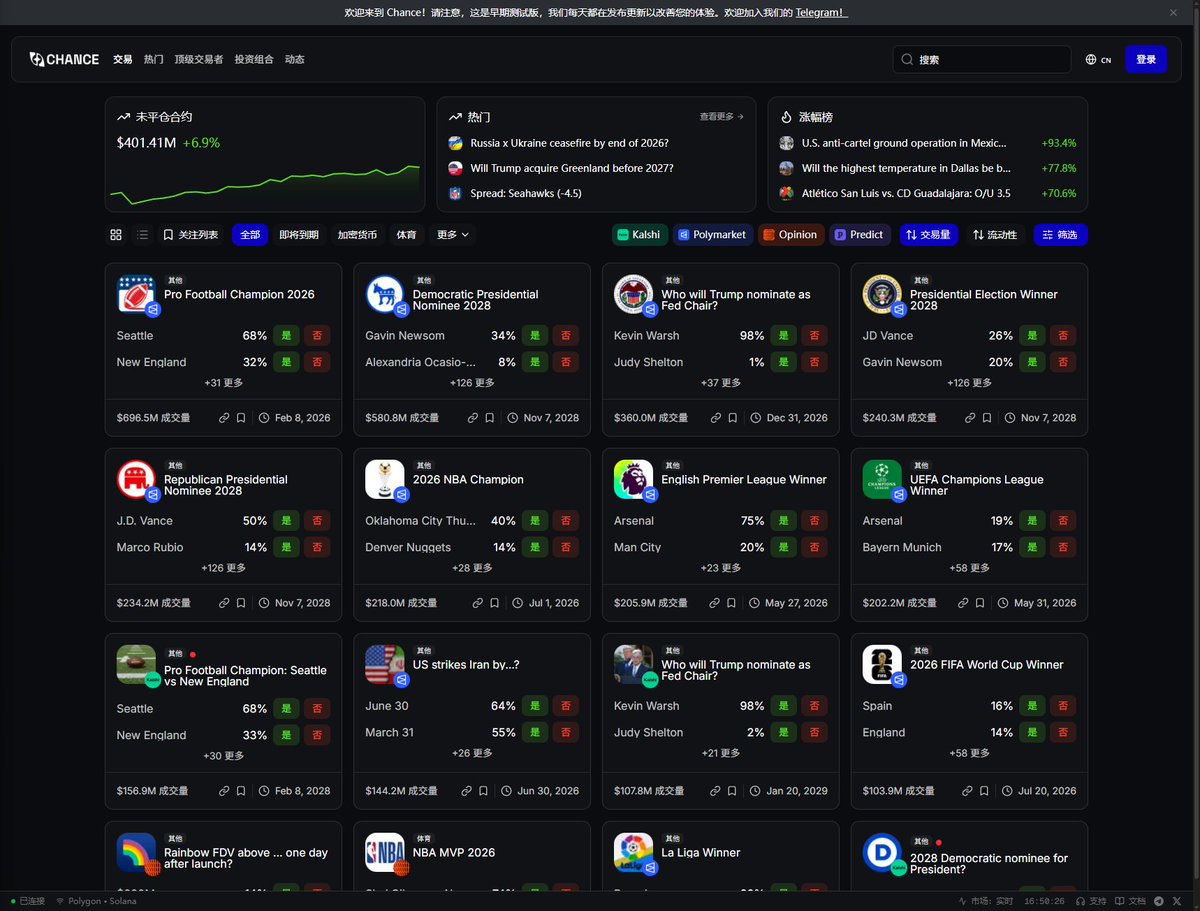Click 是 for Seattle in Pro Football 2026

286,336
